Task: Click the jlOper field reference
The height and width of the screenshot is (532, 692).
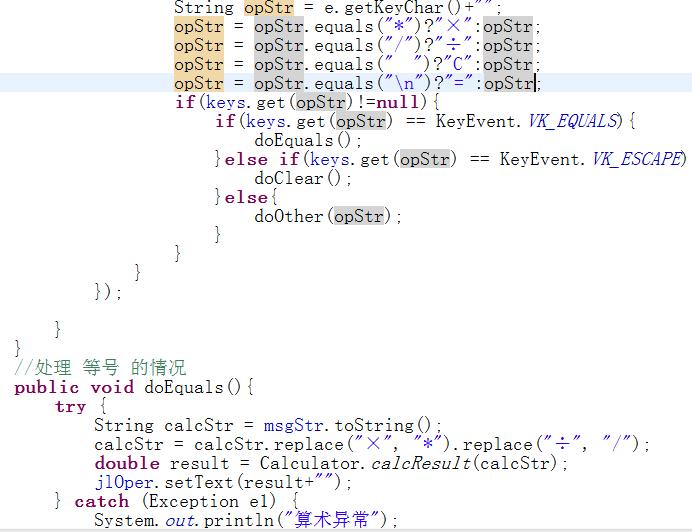Action: 124,483
